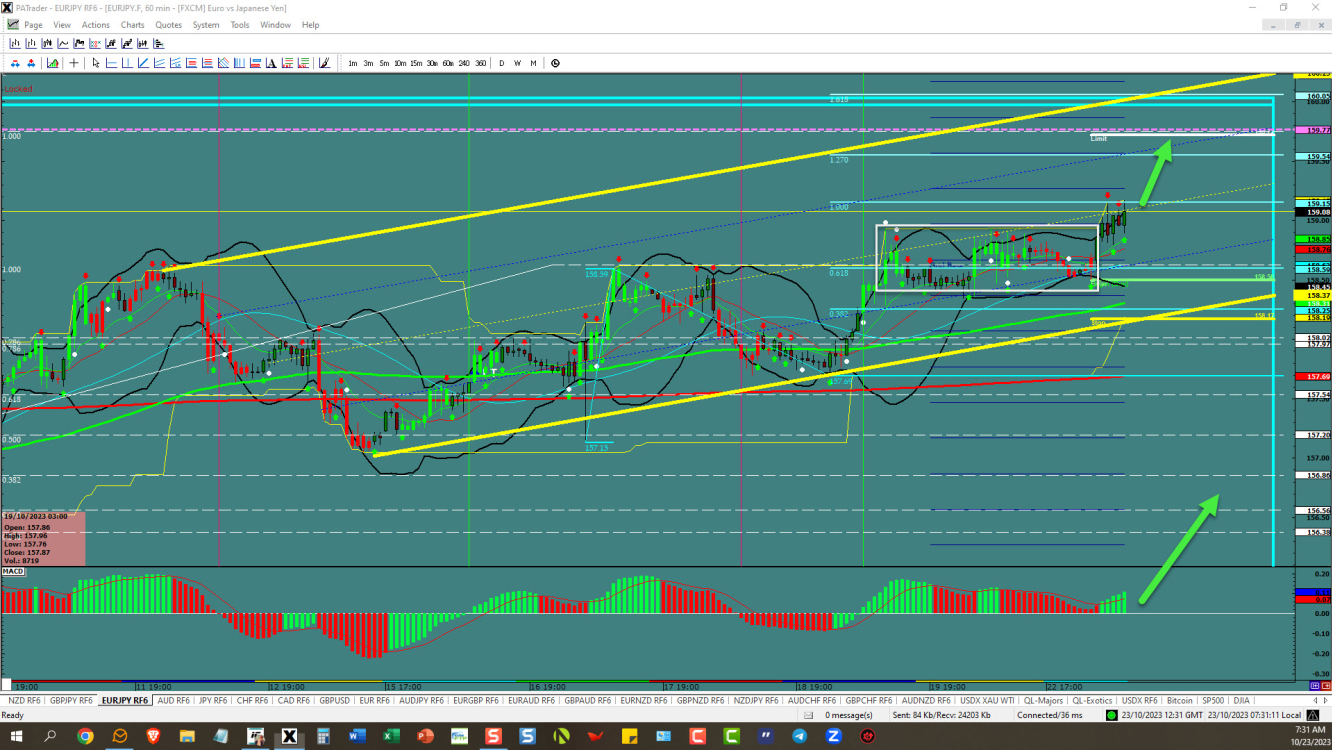The width and height of the screenshot is (1332, 750).
Task: Set timeframe to 60m
Action: [448, 63]
